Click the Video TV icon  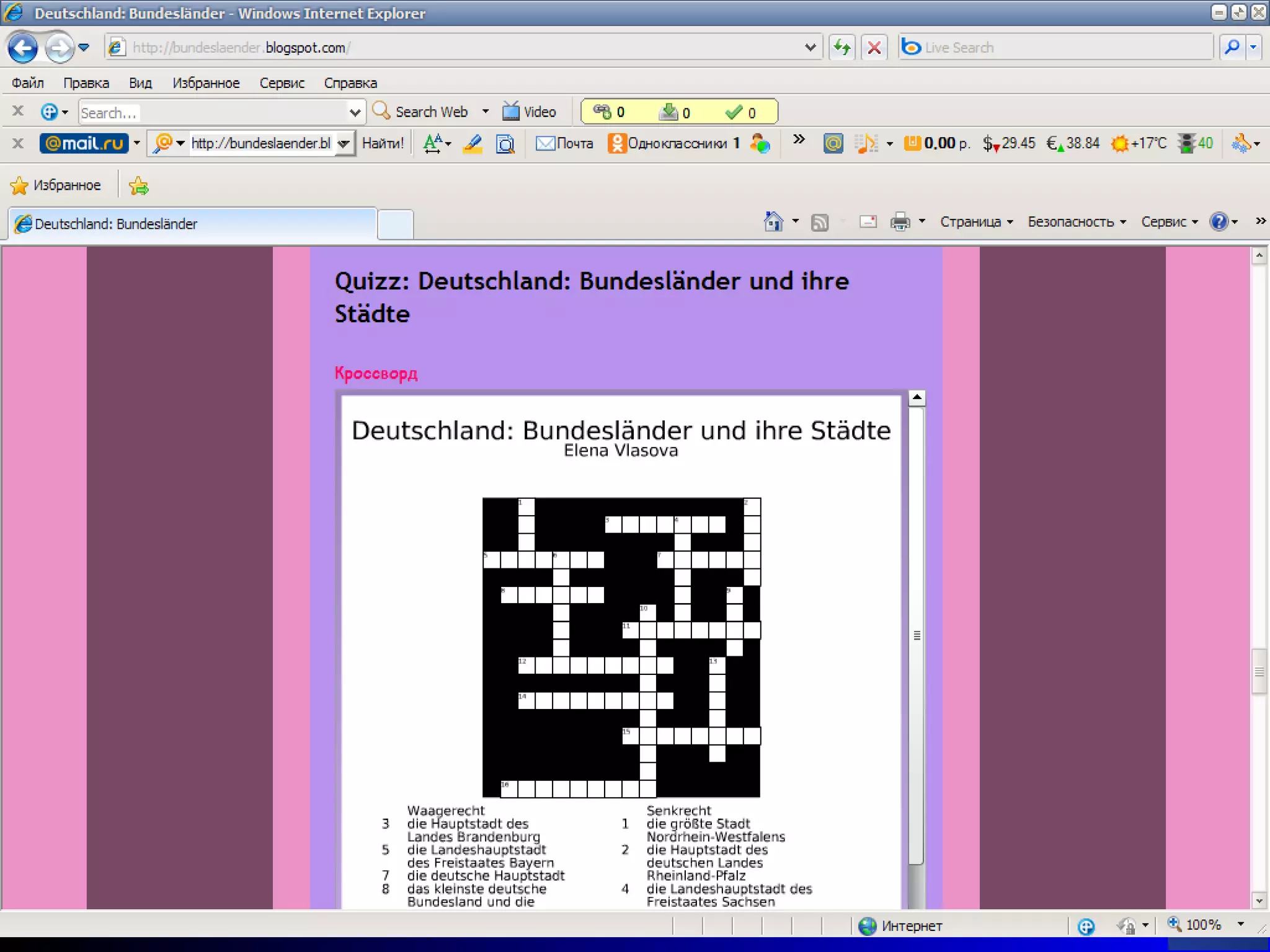(511, 112)
